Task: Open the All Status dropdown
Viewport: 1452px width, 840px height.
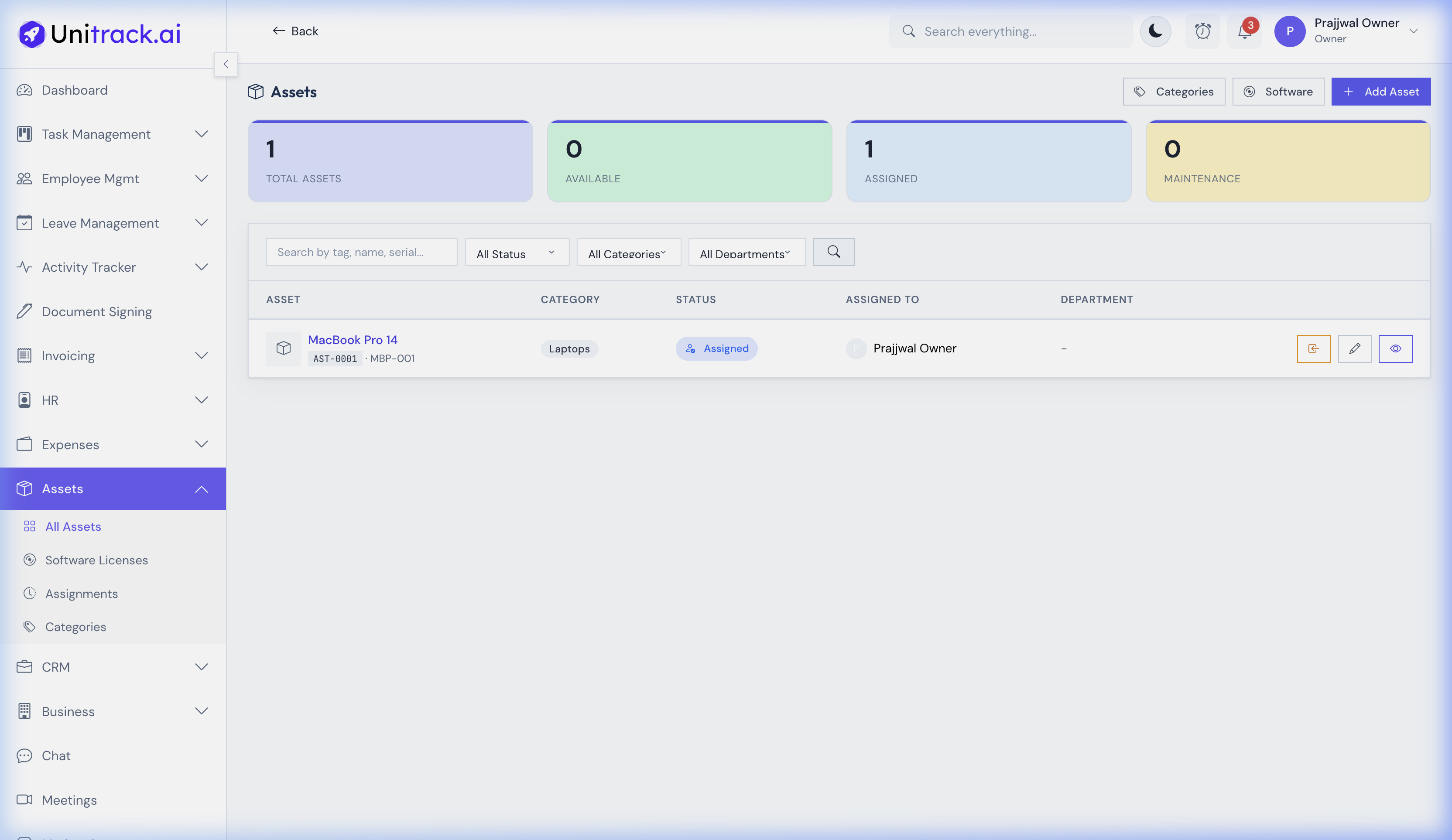Action: (516, 253)
